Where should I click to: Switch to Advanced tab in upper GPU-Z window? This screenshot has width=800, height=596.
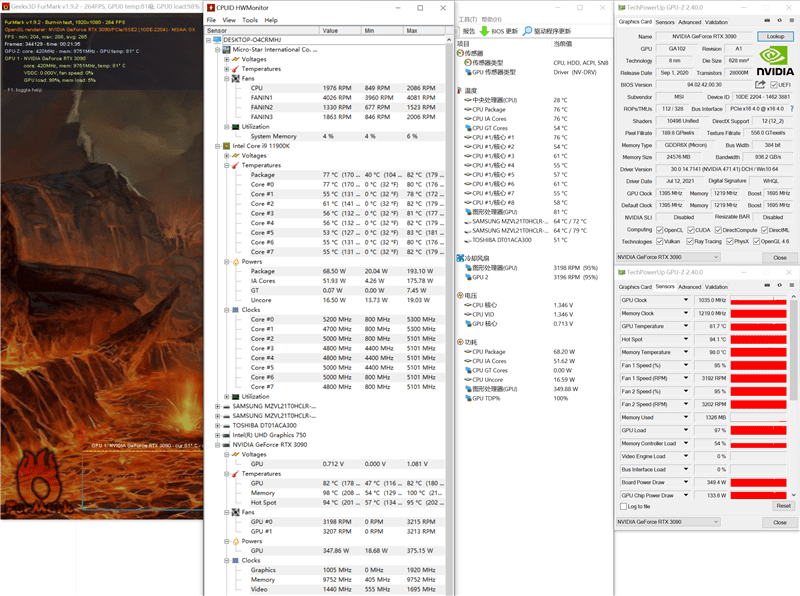click(690, 22)
